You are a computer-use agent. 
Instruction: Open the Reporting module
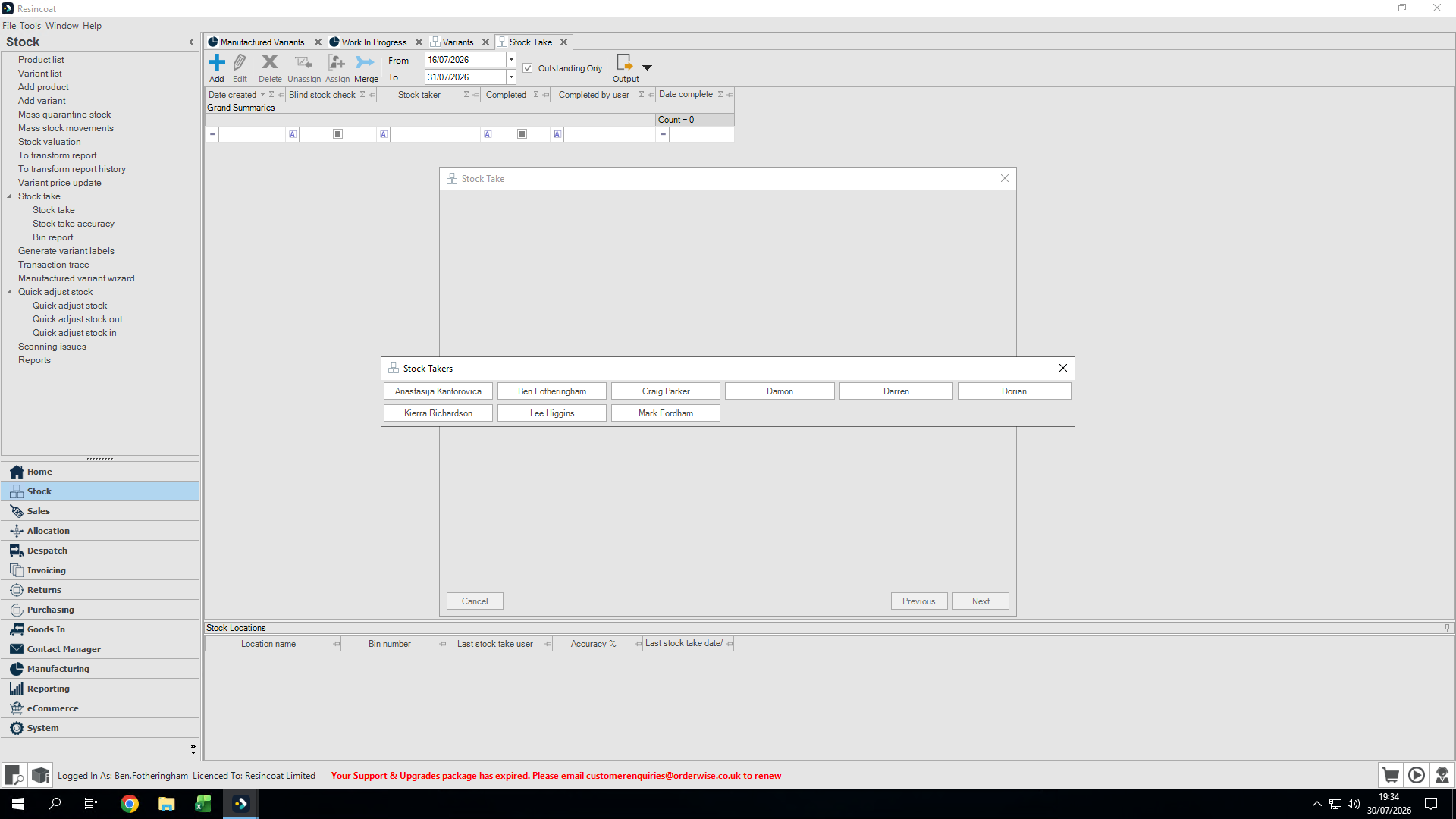(100, 689)
